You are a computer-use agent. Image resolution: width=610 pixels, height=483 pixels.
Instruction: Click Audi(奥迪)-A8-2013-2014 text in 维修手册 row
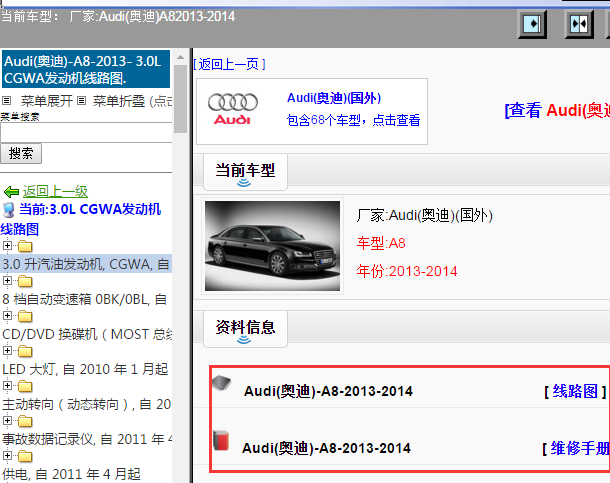click(x=326, y=448)
